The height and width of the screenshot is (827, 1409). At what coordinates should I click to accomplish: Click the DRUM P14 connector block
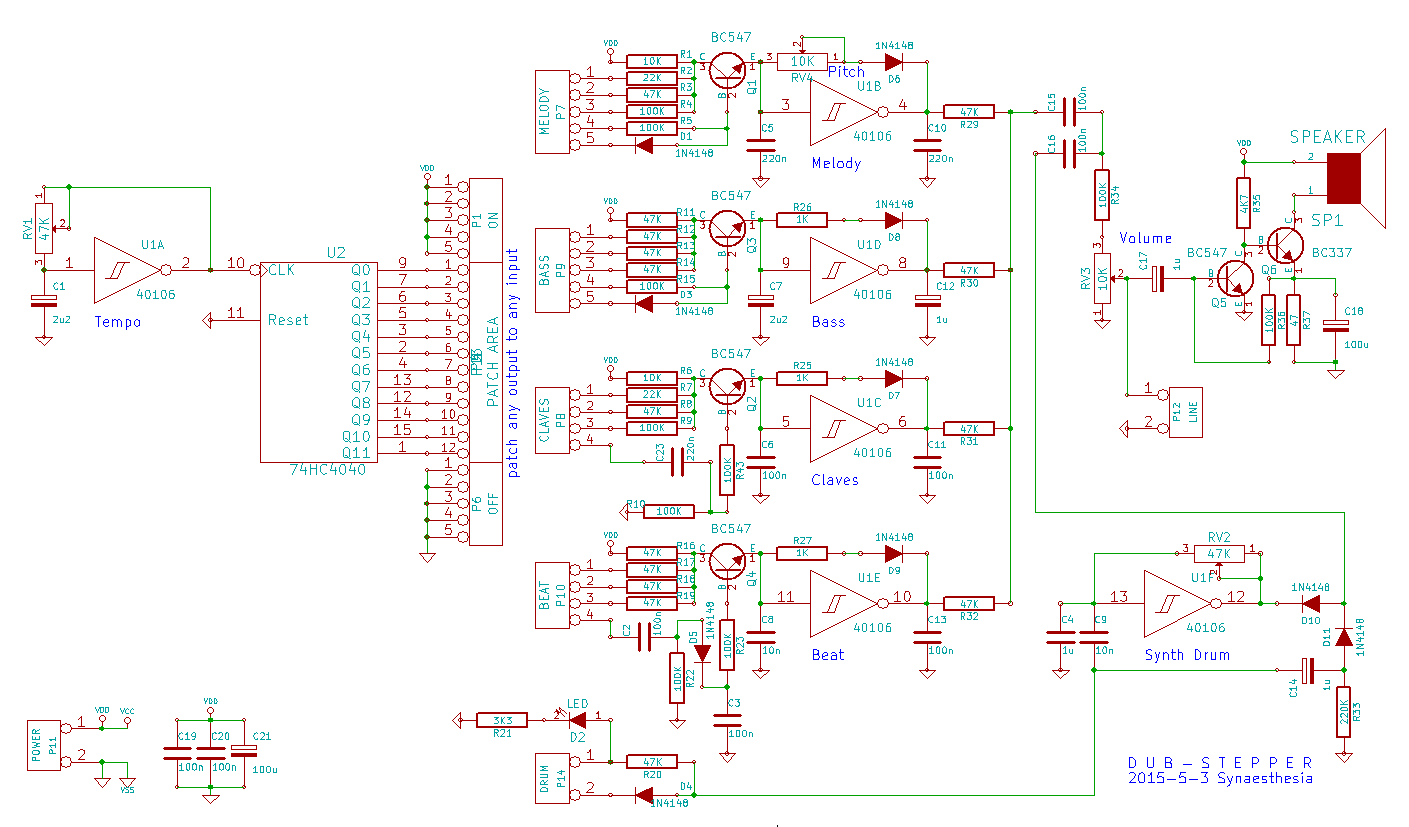(x=550, y=777)
